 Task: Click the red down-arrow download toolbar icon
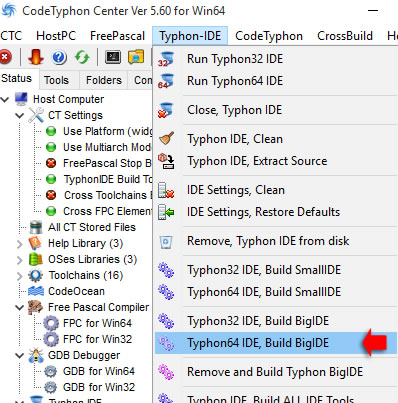click(x=36, y=57)
